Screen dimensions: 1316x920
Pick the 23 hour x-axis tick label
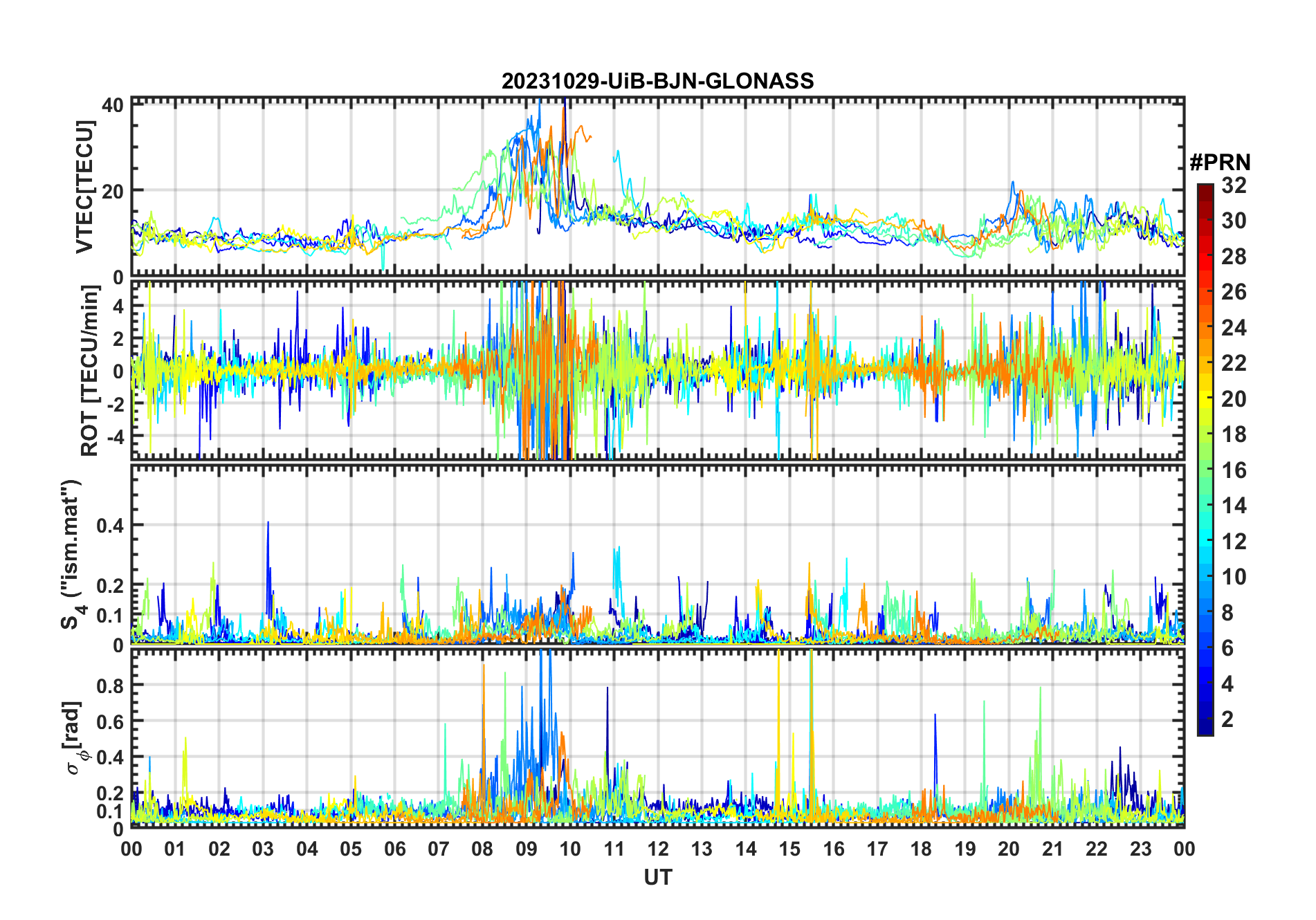[1140, 849]
